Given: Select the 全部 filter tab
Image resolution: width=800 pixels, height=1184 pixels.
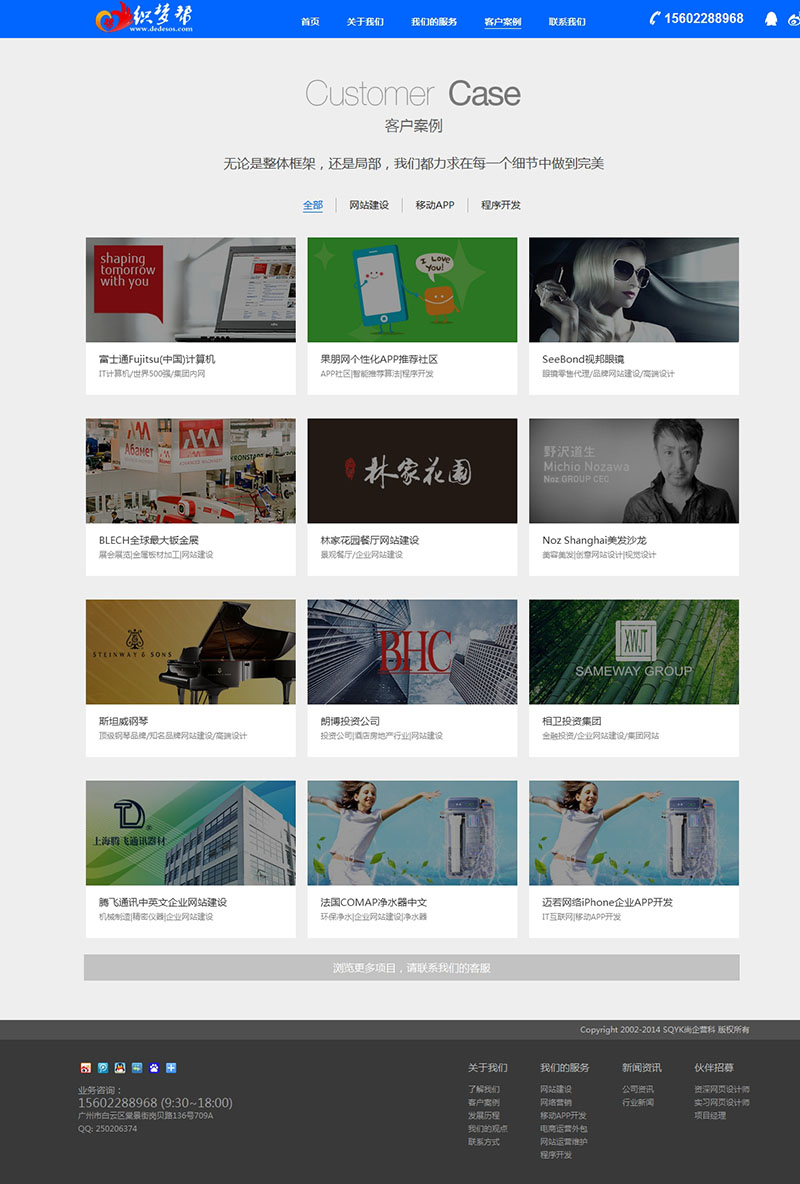Looking at the screenshot, I should [x=313, y=205].
